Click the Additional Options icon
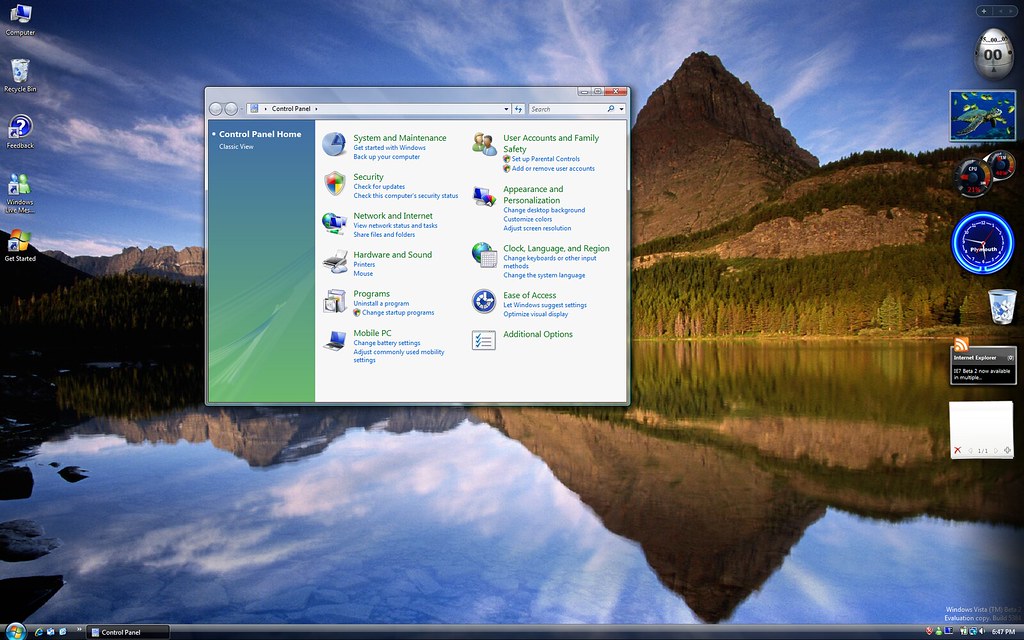This screenshot has width=1024, height=640. 483,340
